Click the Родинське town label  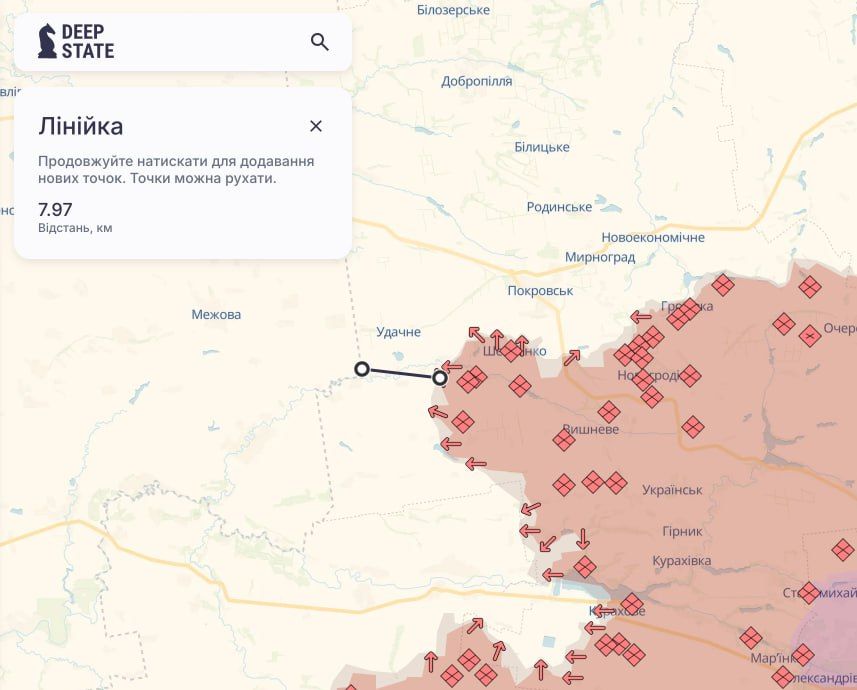pyautogui.click(x=559, y=207)
